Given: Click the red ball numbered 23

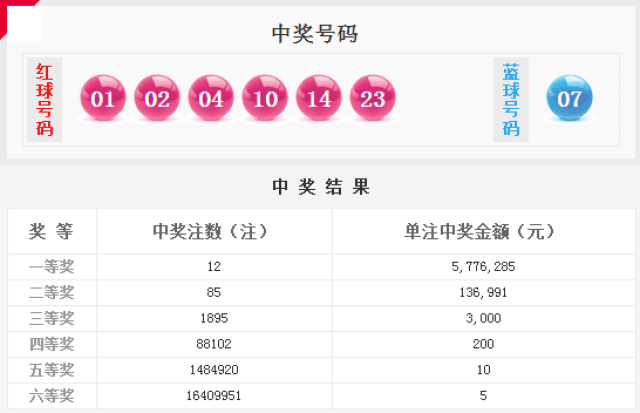Looking at the screenshot, I should pos(372,98).
